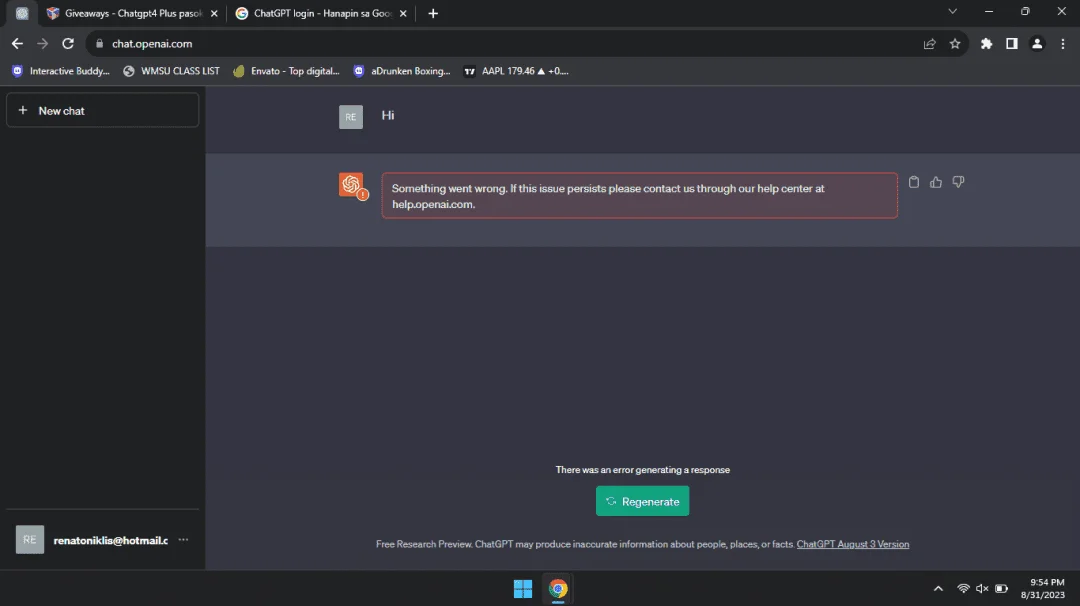Give thumbs up to the response
The height and width of the screenshot is (606, 1080).
click(x=935, y=182)
